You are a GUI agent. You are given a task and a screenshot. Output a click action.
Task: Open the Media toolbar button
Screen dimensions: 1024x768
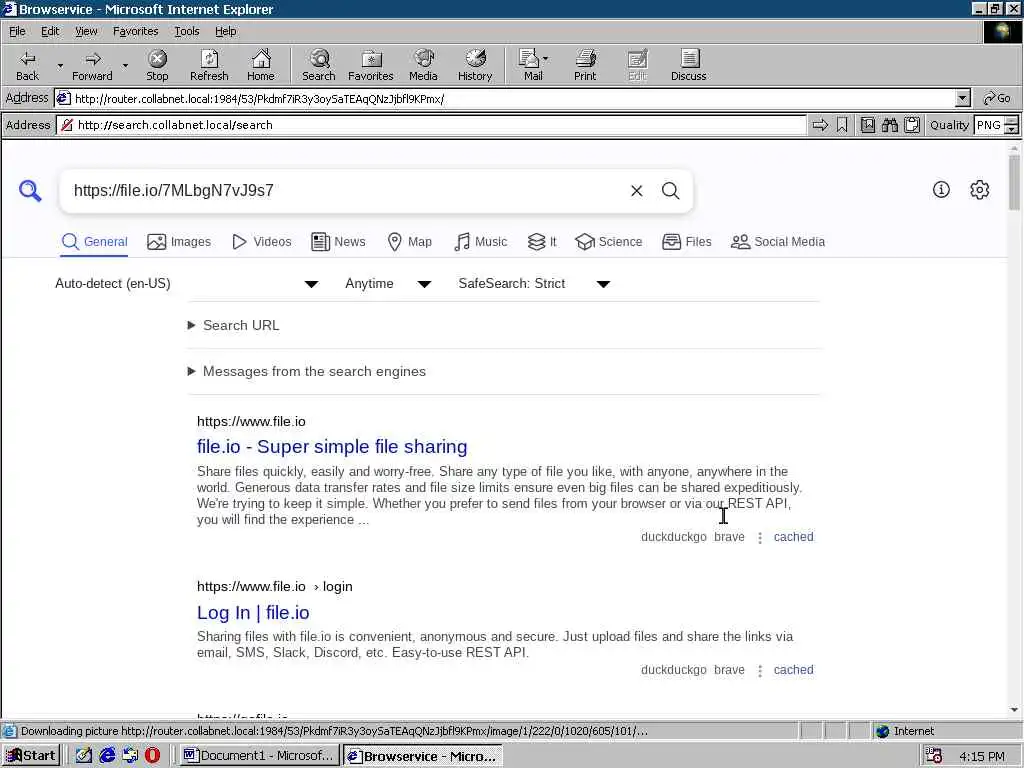(423, 65)
